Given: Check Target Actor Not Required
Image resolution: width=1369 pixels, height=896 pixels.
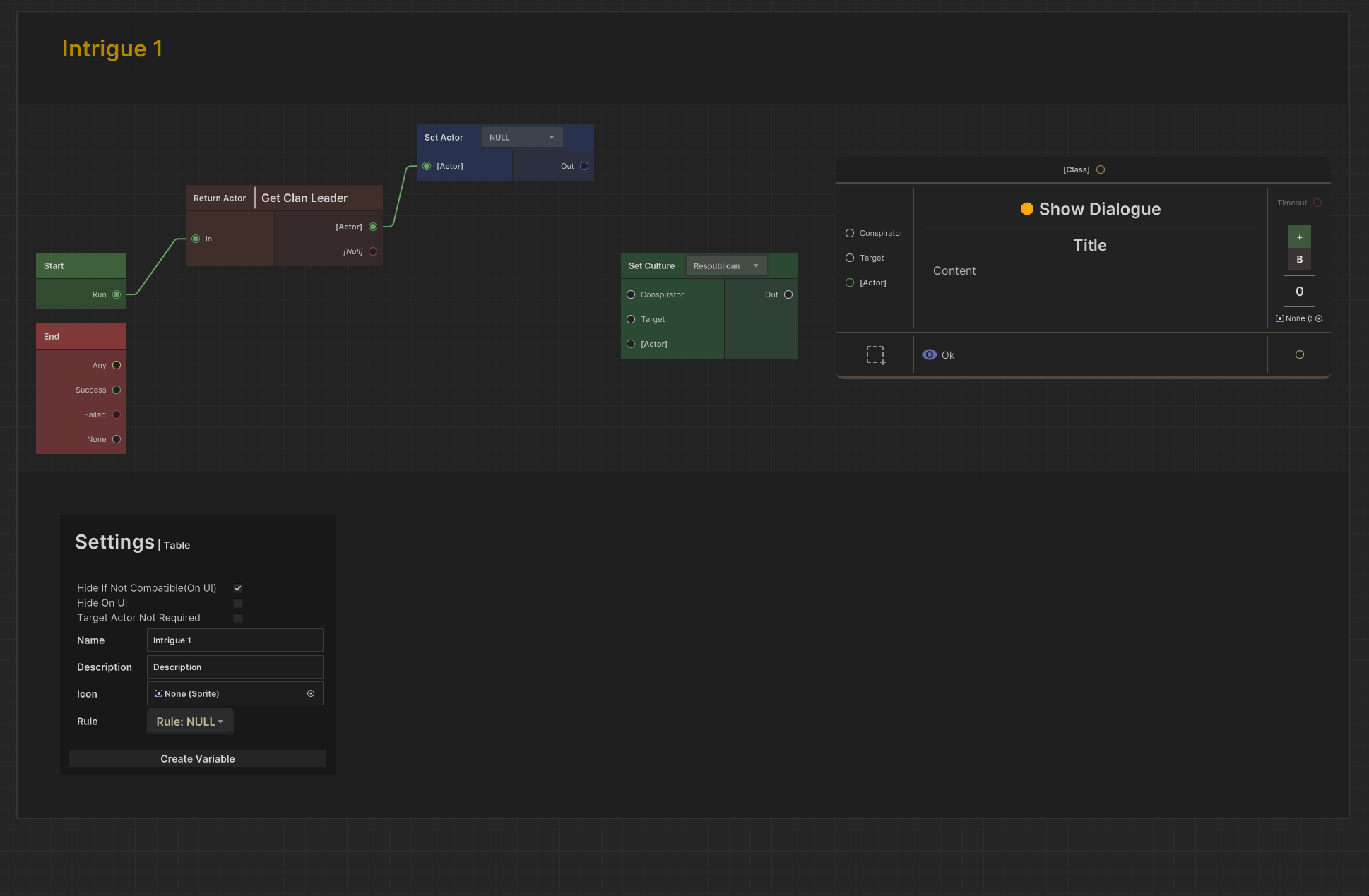Looking at the screenshot, I should (x=238, y=618).
